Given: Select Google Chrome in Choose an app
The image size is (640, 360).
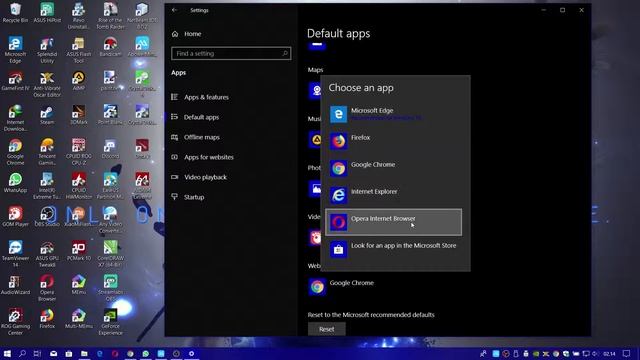Looking at the screenshot, I should pos(393,168).
